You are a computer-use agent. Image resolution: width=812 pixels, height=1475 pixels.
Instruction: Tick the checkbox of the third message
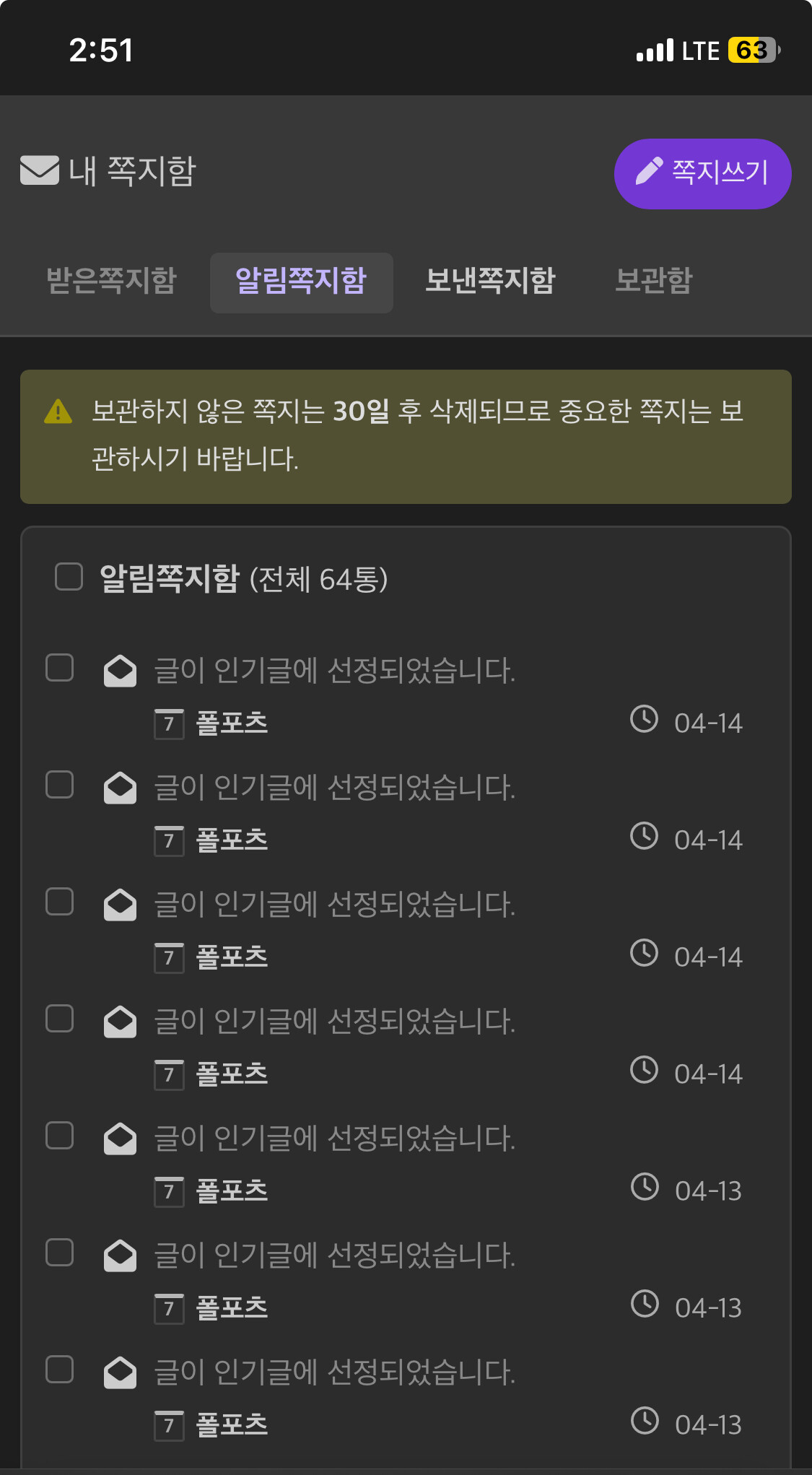(x=60, y=902)
